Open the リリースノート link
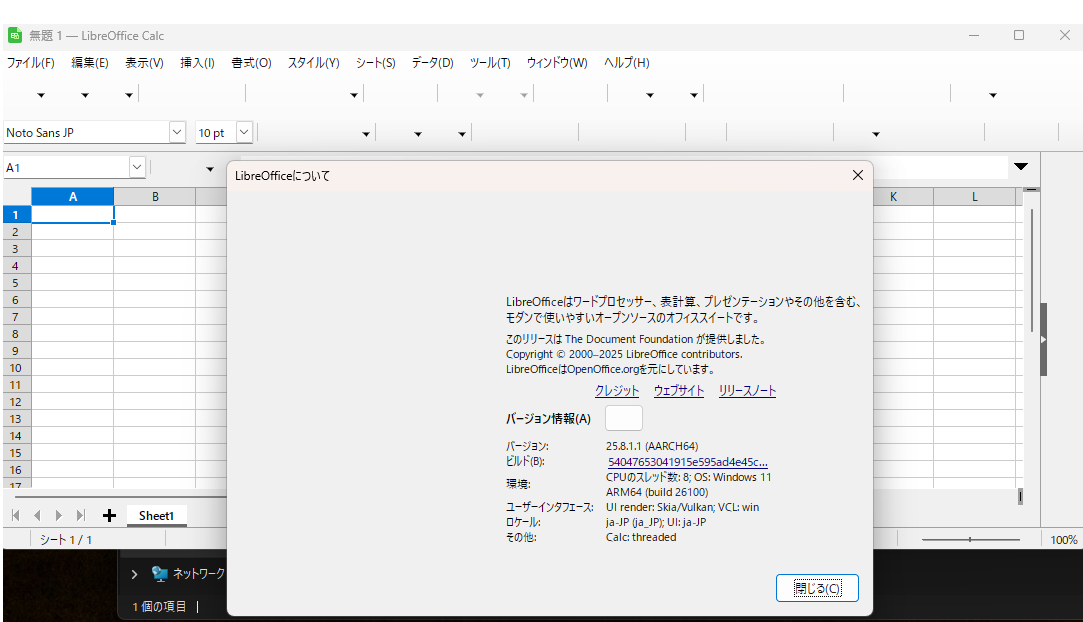This screenshot has width=1083, height=622. click(x=747, y=391)
